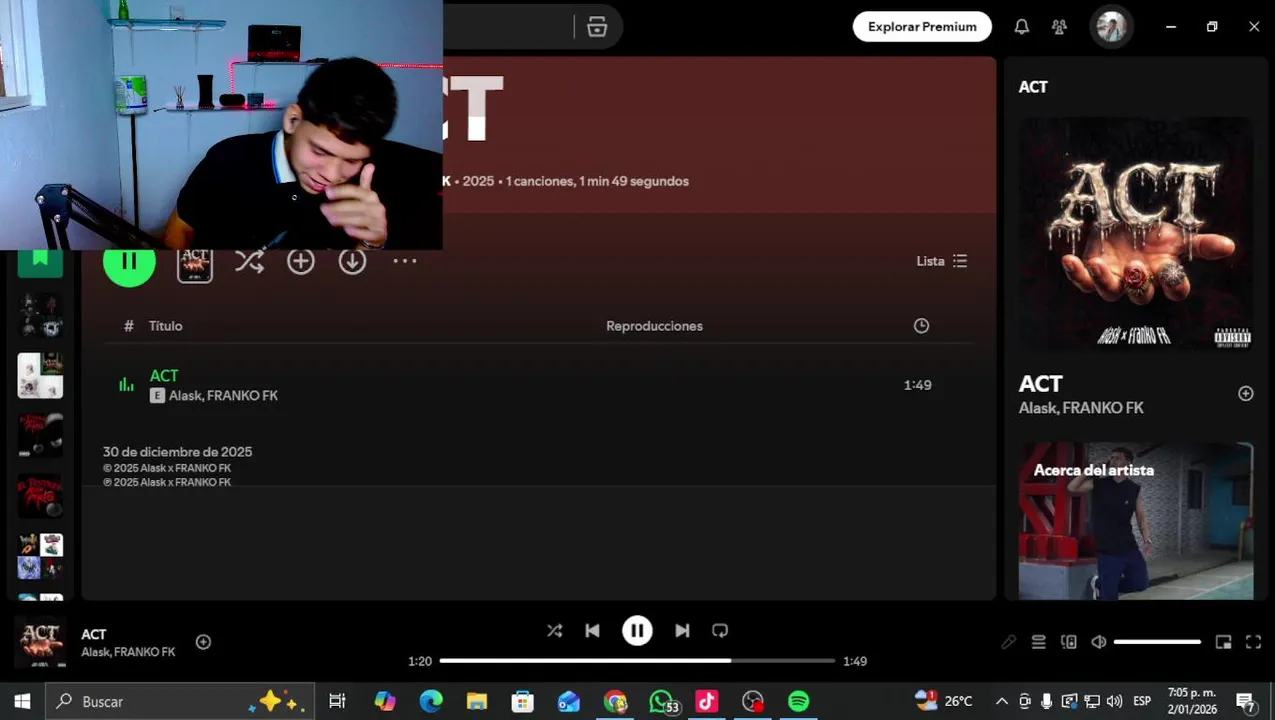Add ACT album to your library

tap(301, 261)
